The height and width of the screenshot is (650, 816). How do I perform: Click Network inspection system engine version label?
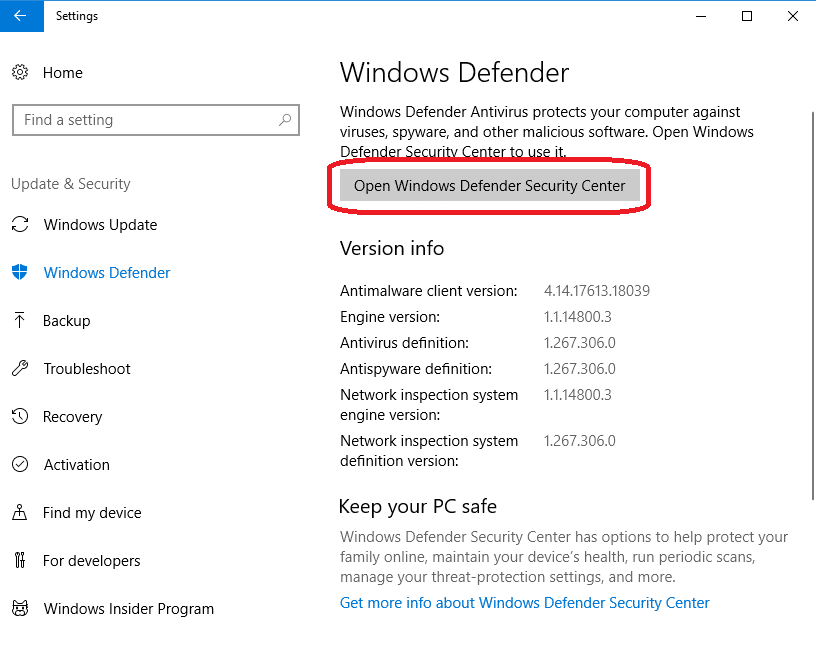(x=429, y=405)
